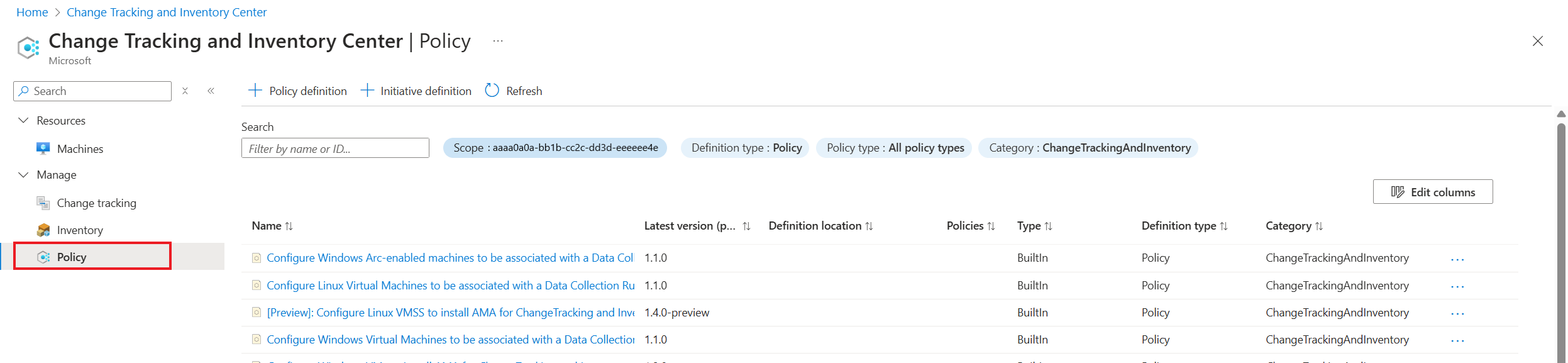Click the Edit columns pencil icon
This screenshot has height=363, width=1568.
coord(1398,192)
